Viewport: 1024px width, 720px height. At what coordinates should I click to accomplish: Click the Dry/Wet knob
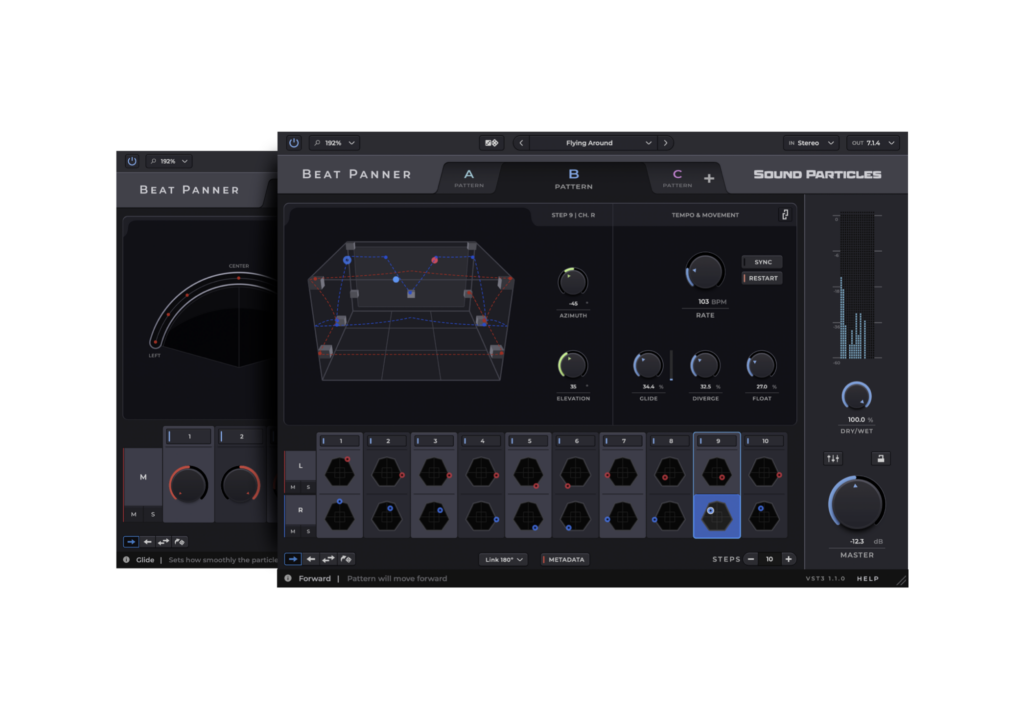pyautogui.click(x=856, y=396)
